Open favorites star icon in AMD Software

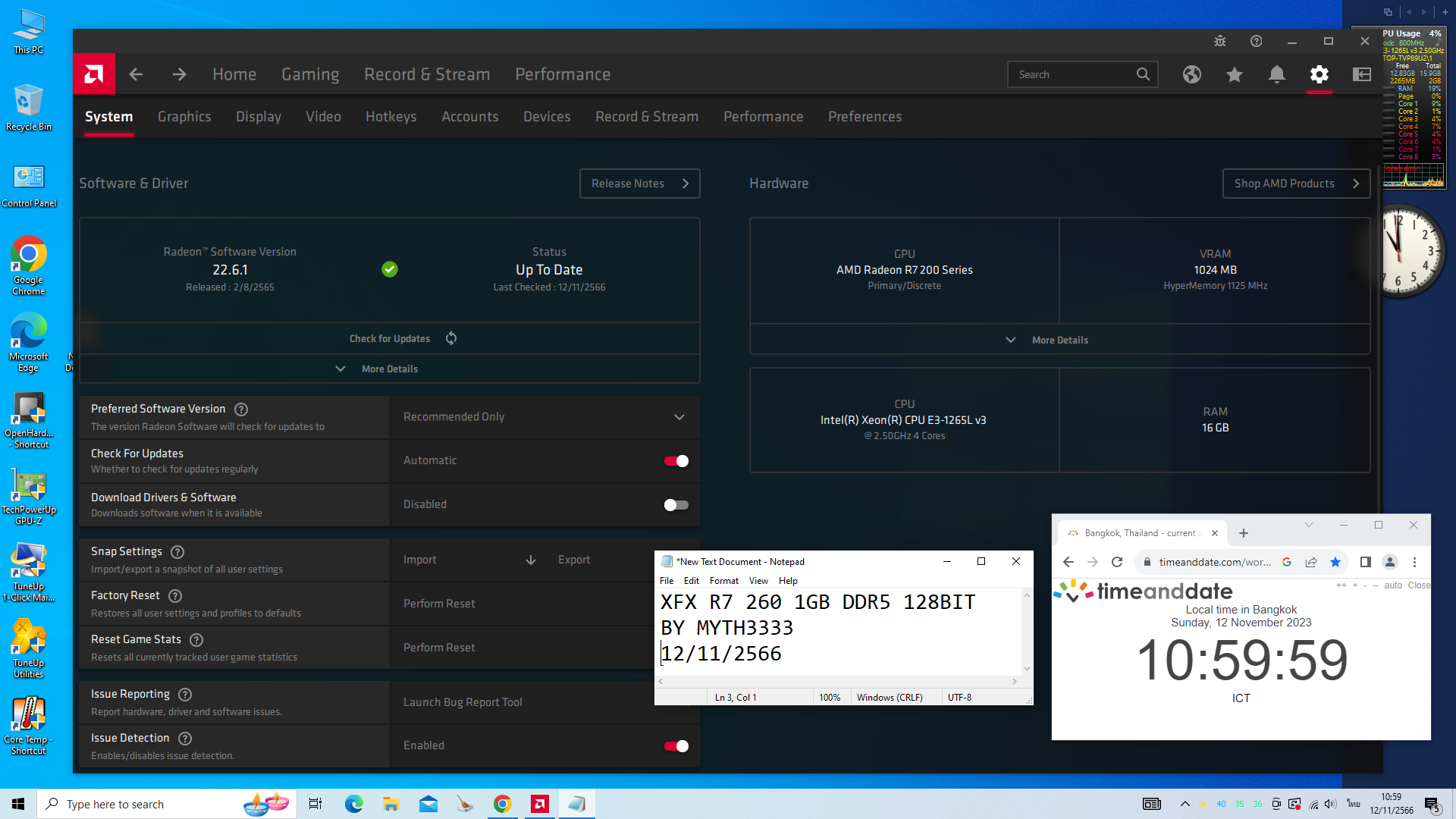tap(1235, 74)
